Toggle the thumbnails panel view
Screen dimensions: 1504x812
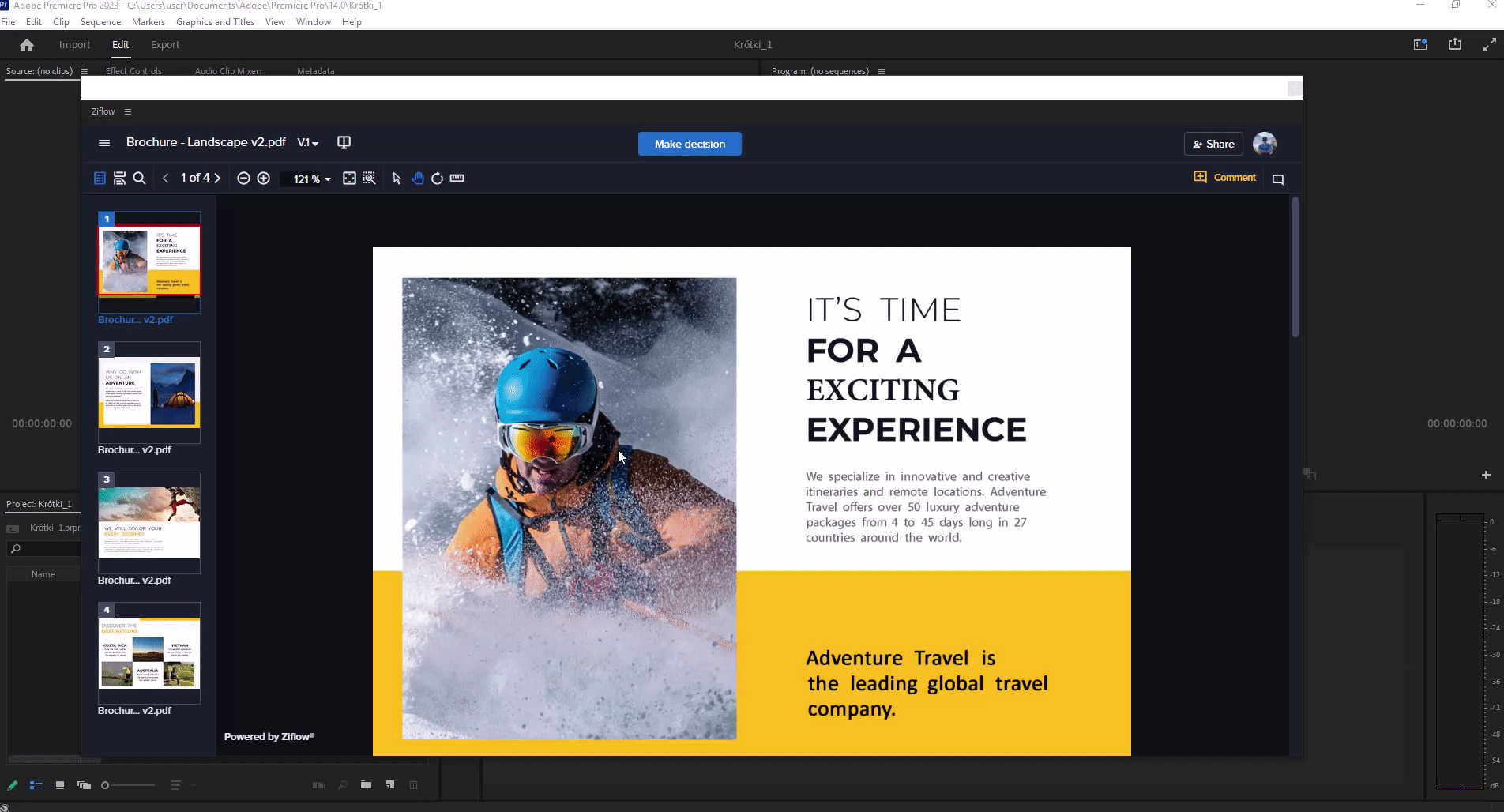tap(100, 179)
